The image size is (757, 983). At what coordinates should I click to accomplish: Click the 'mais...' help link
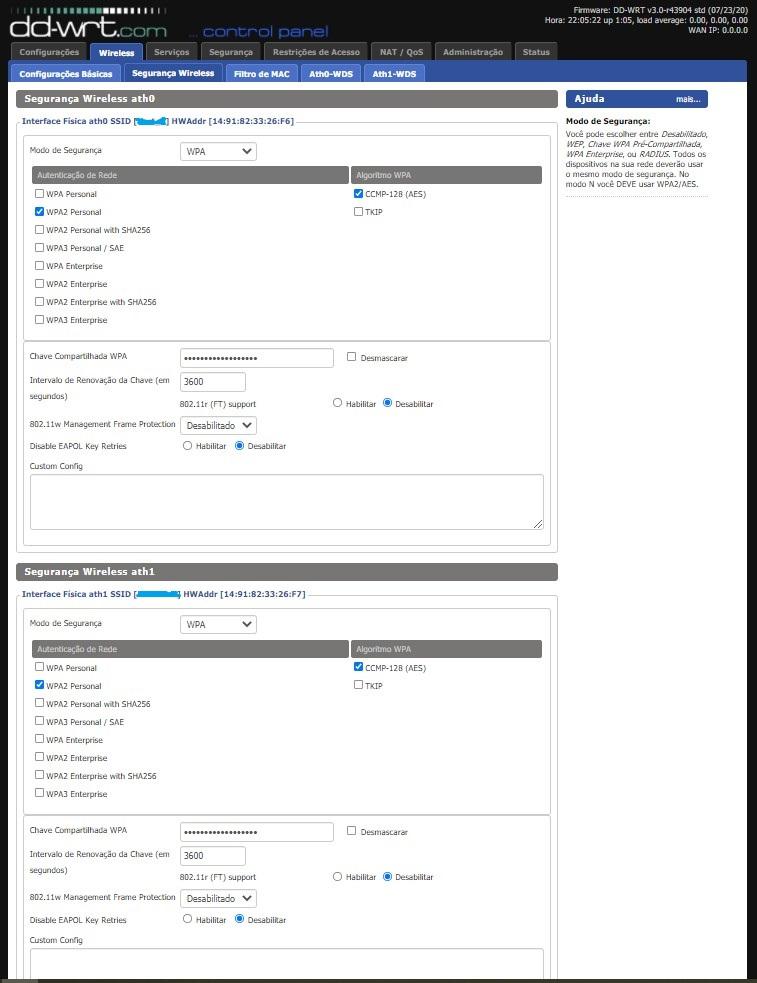click(x=687, y=99)
